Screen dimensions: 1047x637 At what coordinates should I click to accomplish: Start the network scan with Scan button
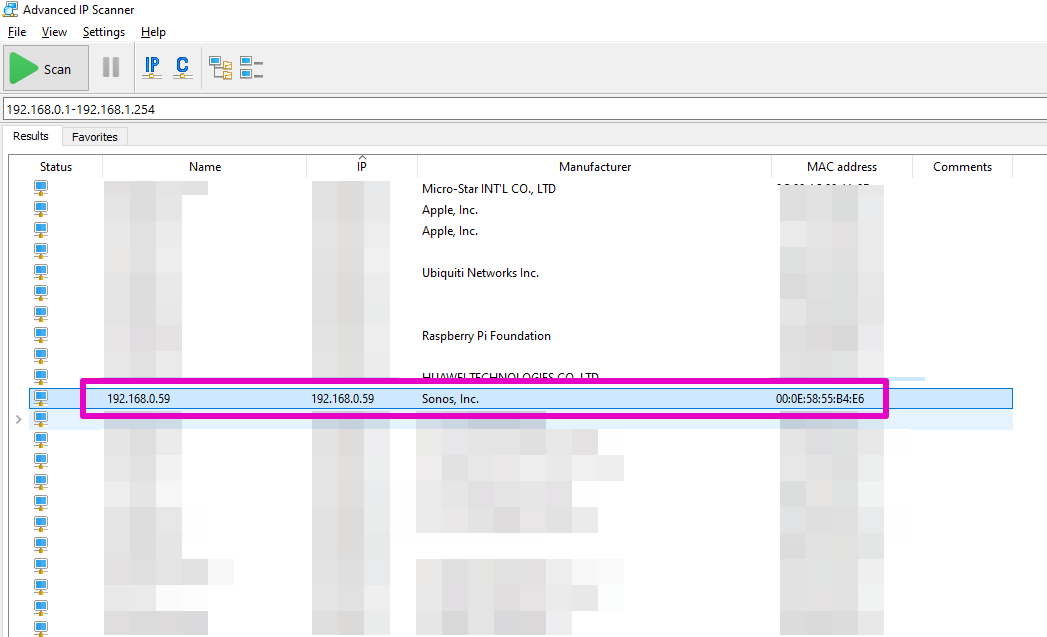pyautogui.click(x=42, y=69)
